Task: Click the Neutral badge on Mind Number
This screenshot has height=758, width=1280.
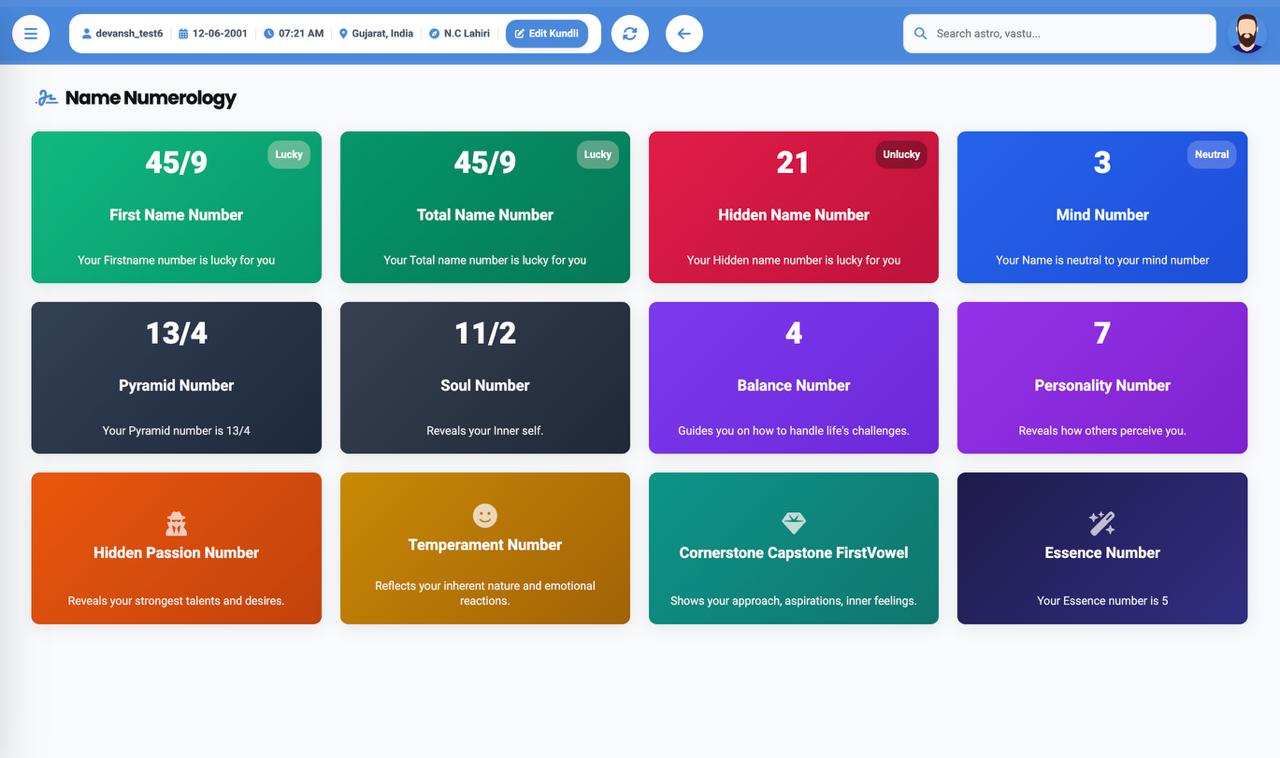Action: pos(1212,154)
